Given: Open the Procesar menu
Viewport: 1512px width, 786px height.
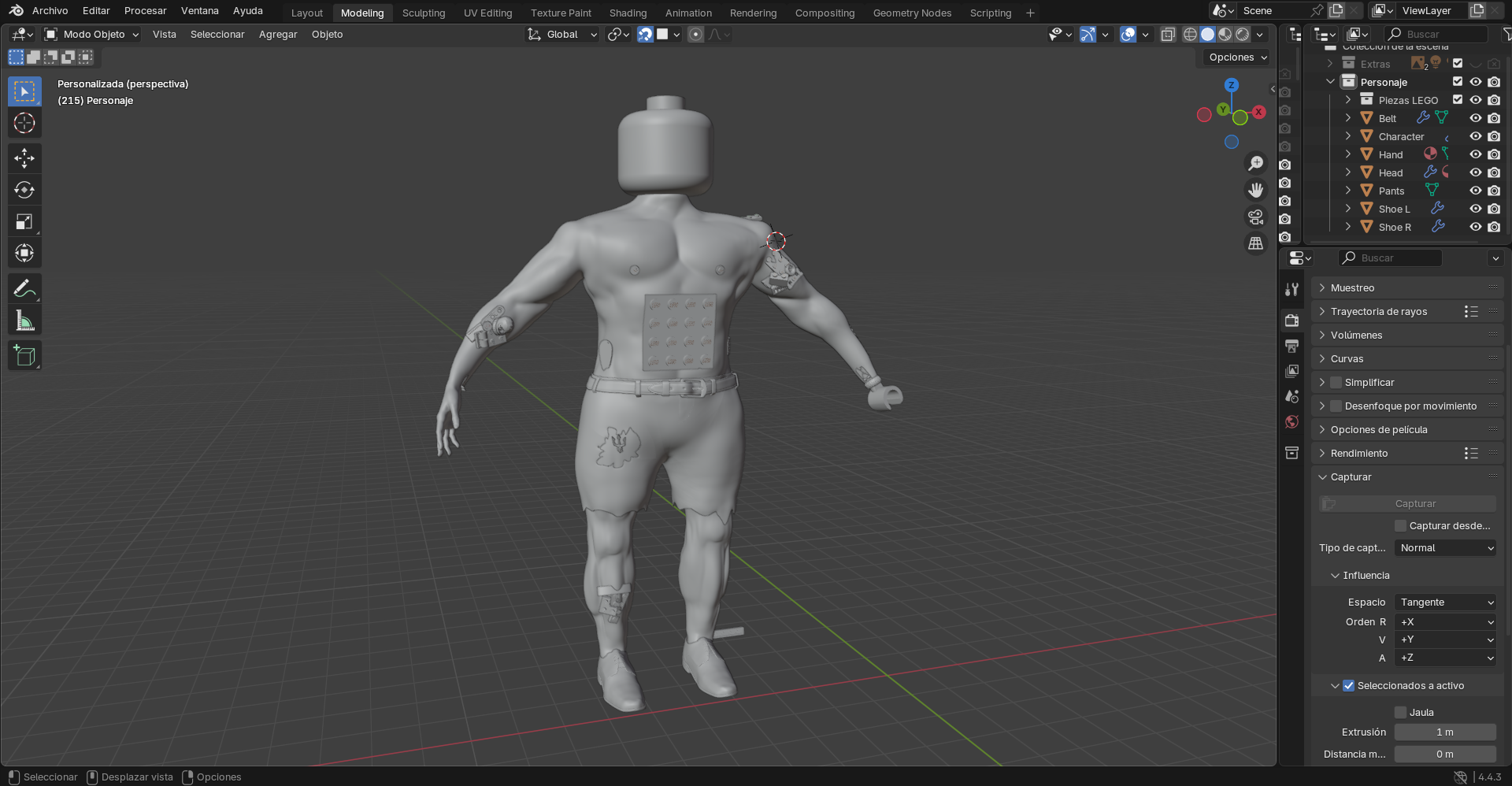Looking at the screenshot, I should (145, 11).
